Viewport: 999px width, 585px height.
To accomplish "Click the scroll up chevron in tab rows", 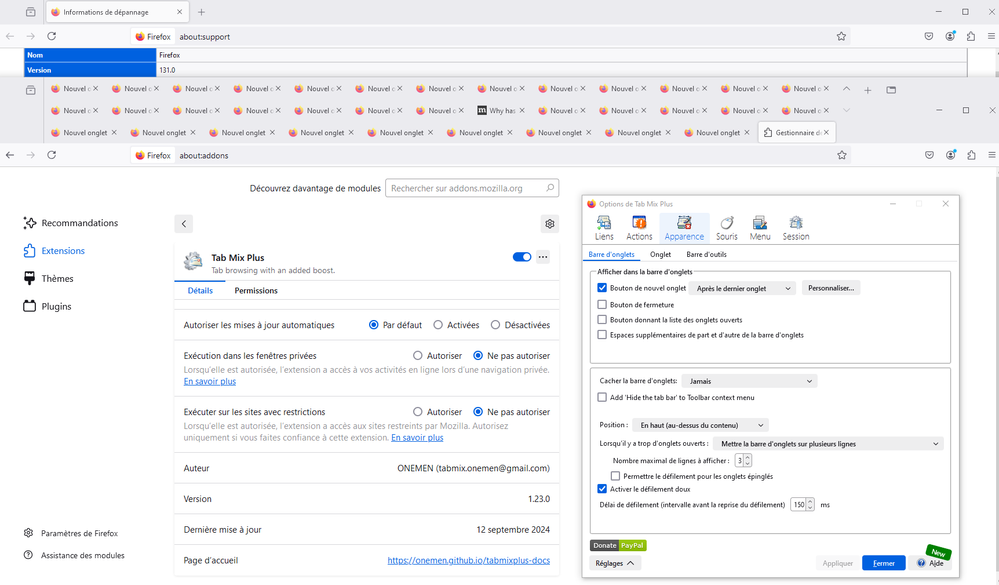I will 846,89.
